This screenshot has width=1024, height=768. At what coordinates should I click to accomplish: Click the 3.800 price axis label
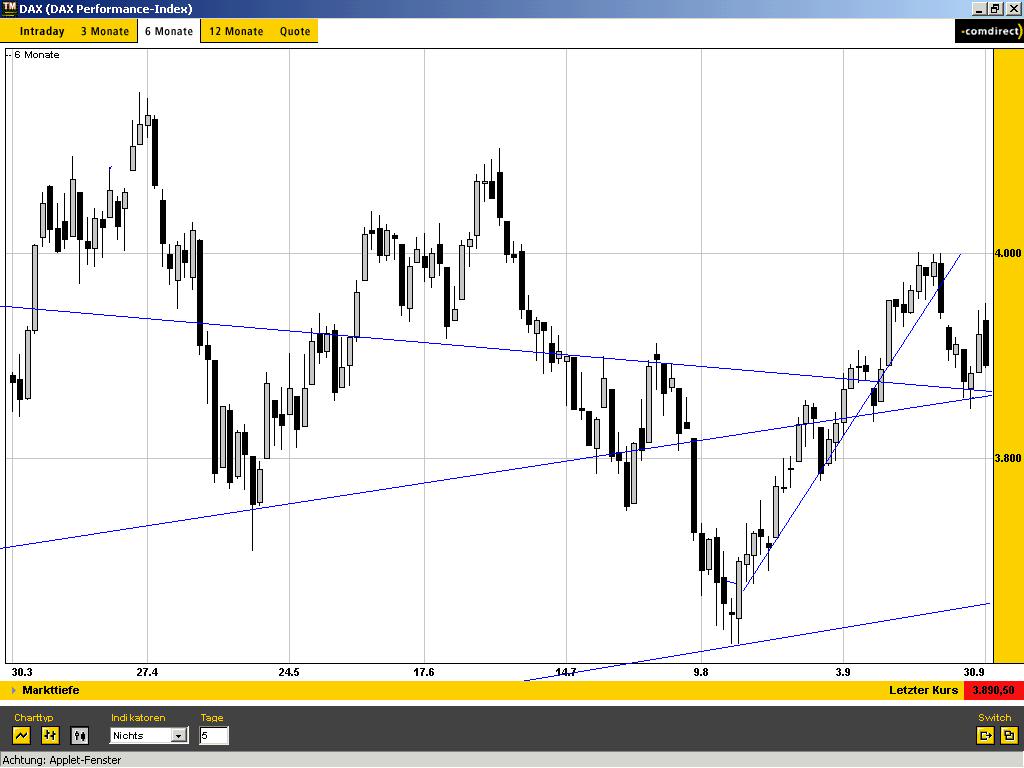pyautogui.click(x=1008, y=458)
